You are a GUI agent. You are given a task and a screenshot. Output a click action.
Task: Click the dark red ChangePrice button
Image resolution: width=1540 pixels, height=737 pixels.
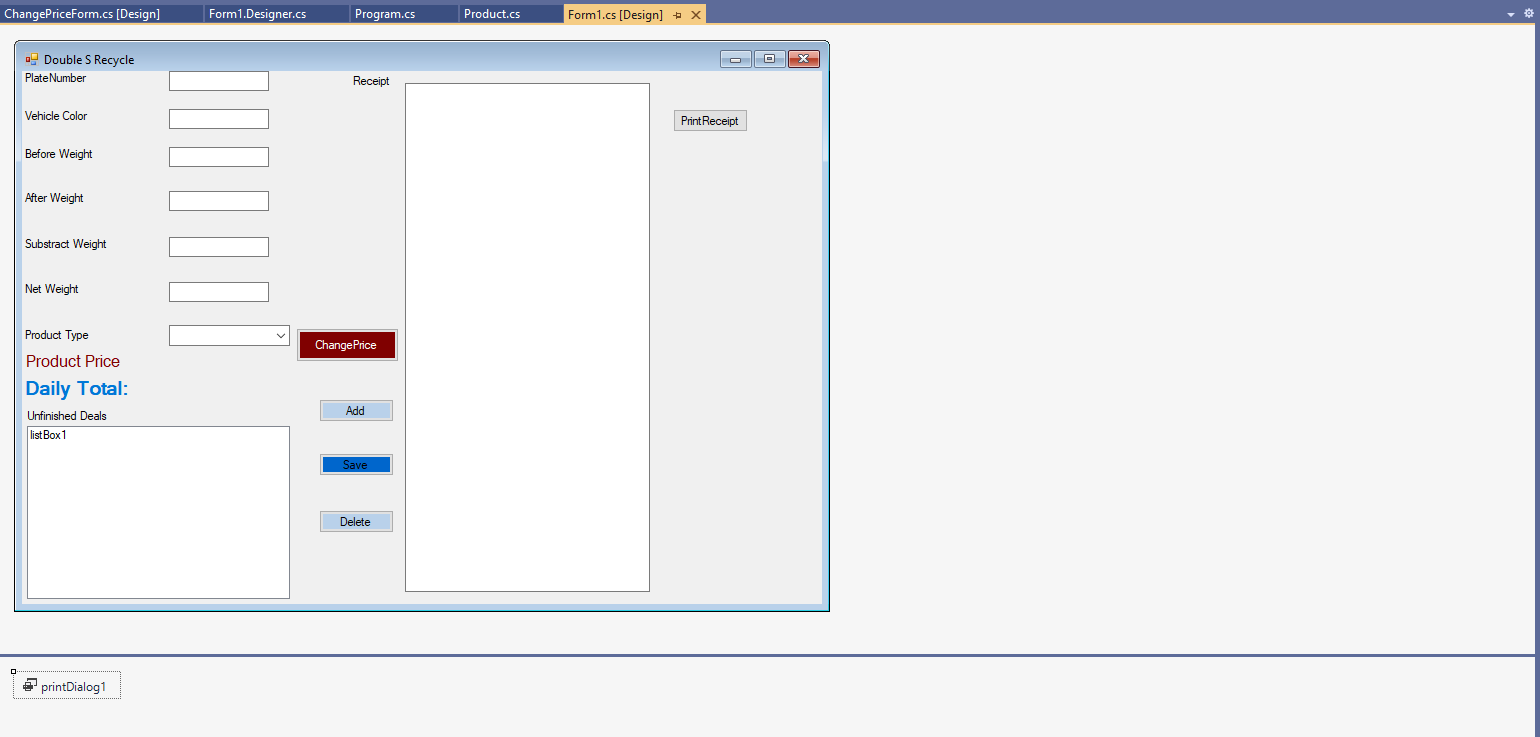[347, 344]
